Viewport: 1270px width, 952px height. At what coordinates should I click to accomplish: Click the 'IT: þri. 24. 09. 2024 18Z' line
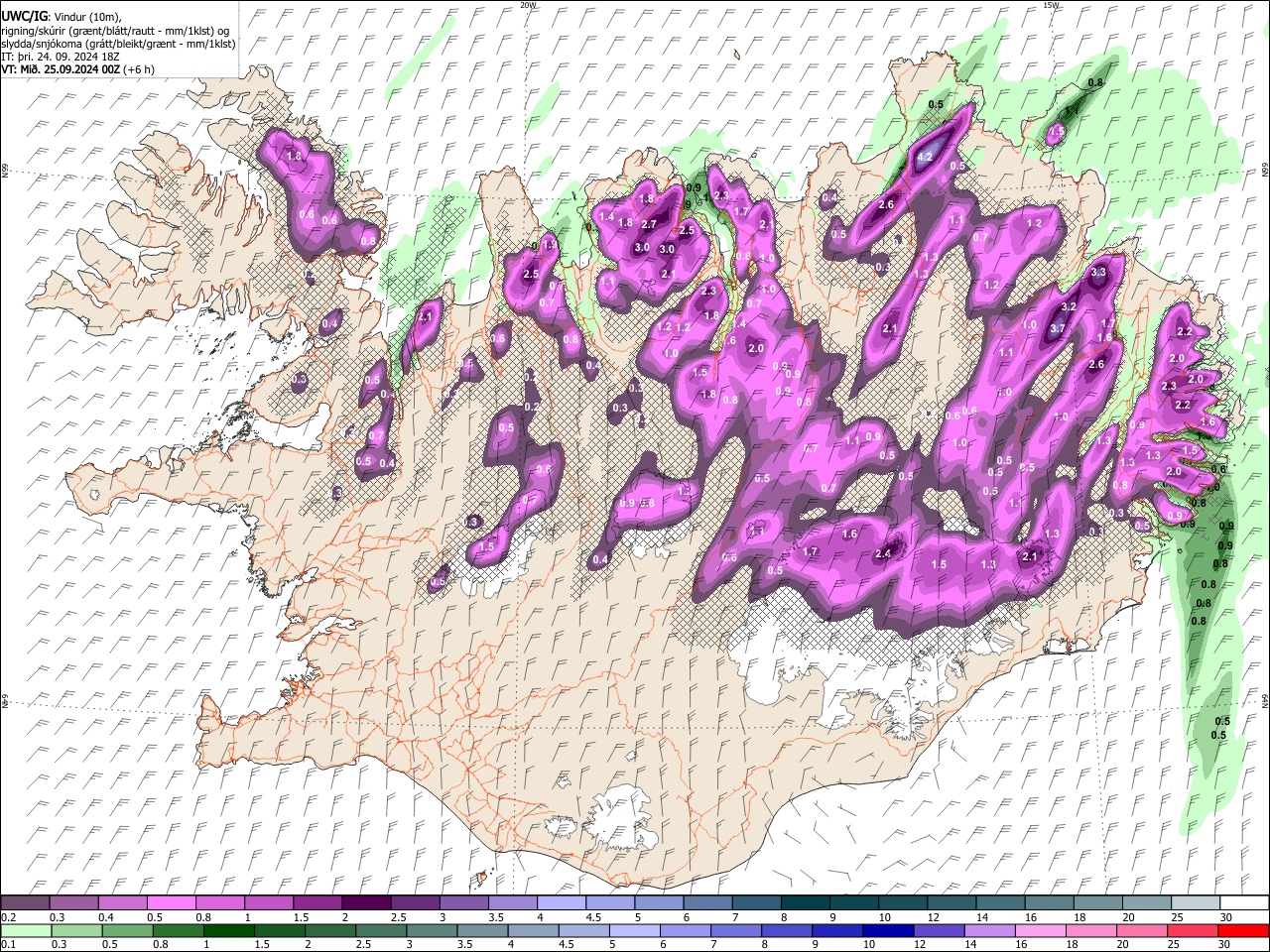62,57
